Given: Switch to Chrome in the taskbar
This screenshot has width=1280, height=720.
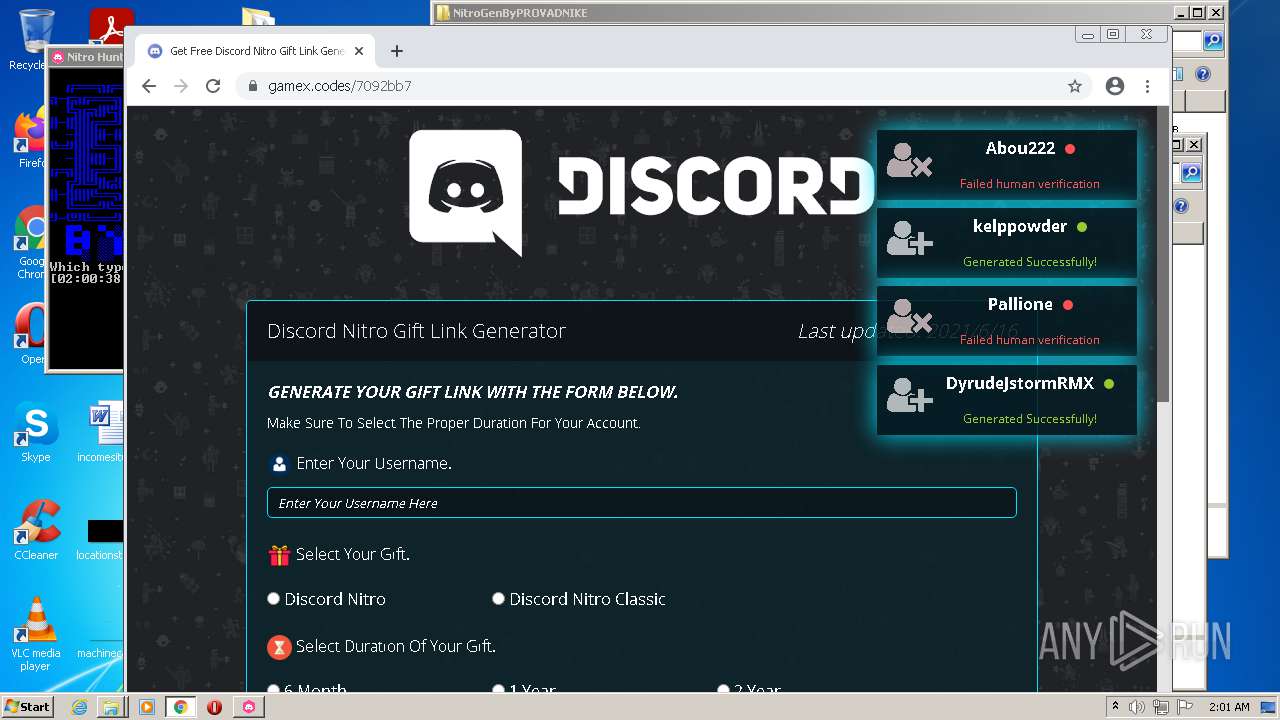Looking at the screenshot, I should click(x=180, y=707).
